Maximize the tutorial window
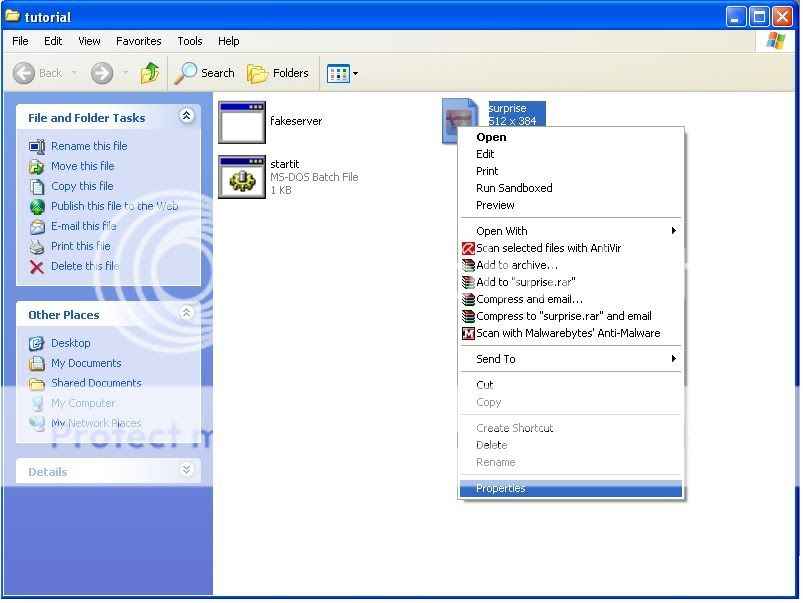Viewport: 803px width, 603px height. click(759, 17)
